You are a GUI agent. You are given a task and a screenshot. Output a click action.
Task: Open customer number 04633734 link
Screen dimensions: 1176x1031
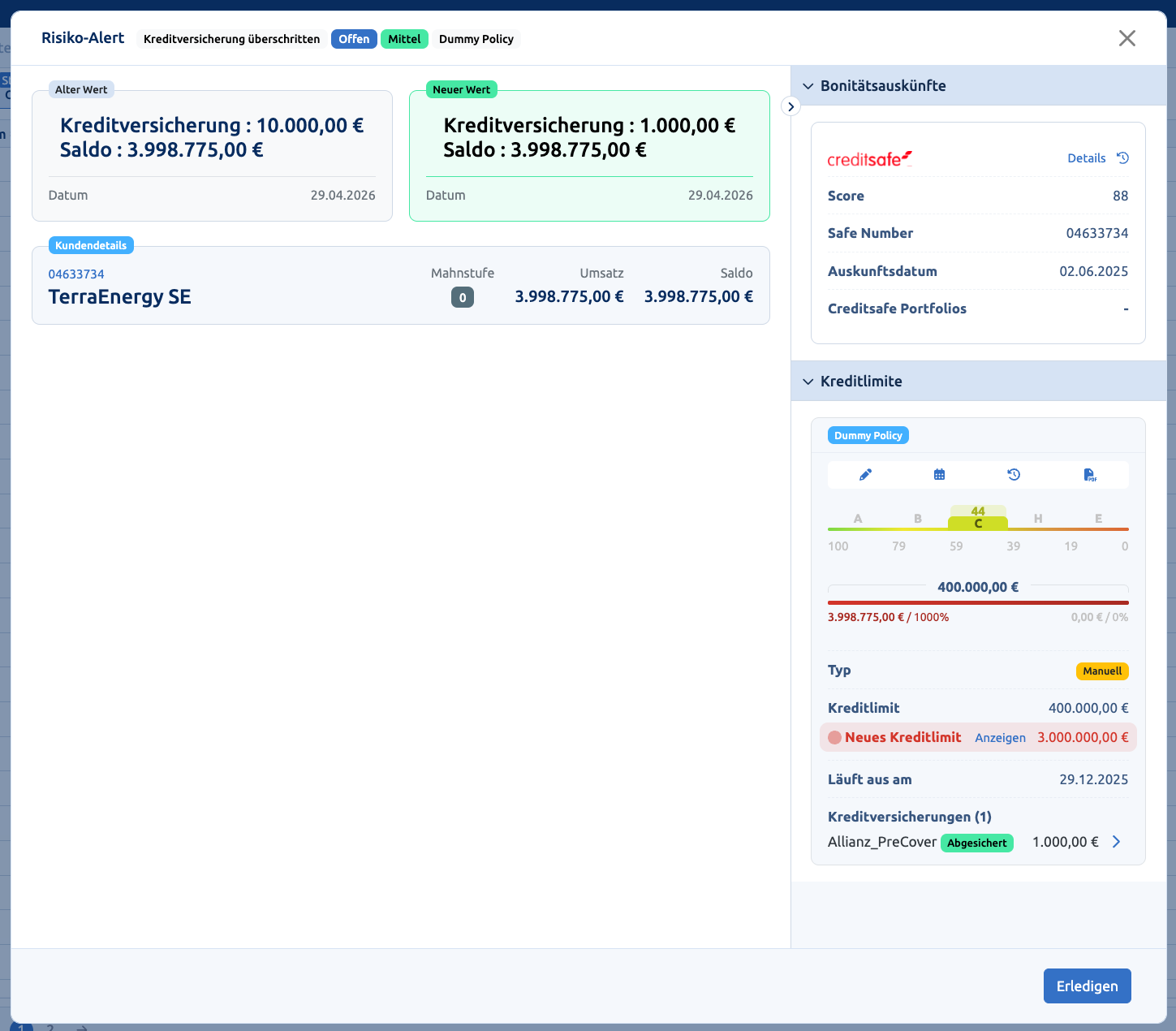tap(76, 274)
